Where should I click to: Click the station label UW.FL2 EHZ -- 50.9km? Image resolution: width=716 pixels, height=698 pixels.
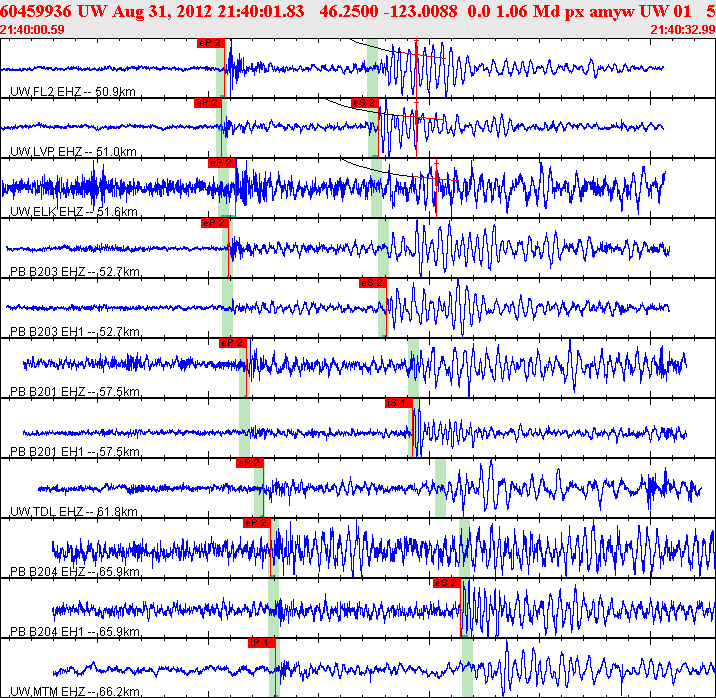pos(73,92)
